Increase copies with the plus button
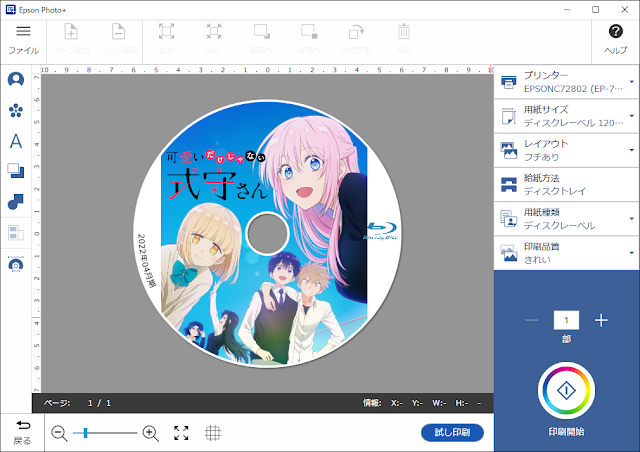Viewport: 640px width, 452px height. (x=601, y=320)
